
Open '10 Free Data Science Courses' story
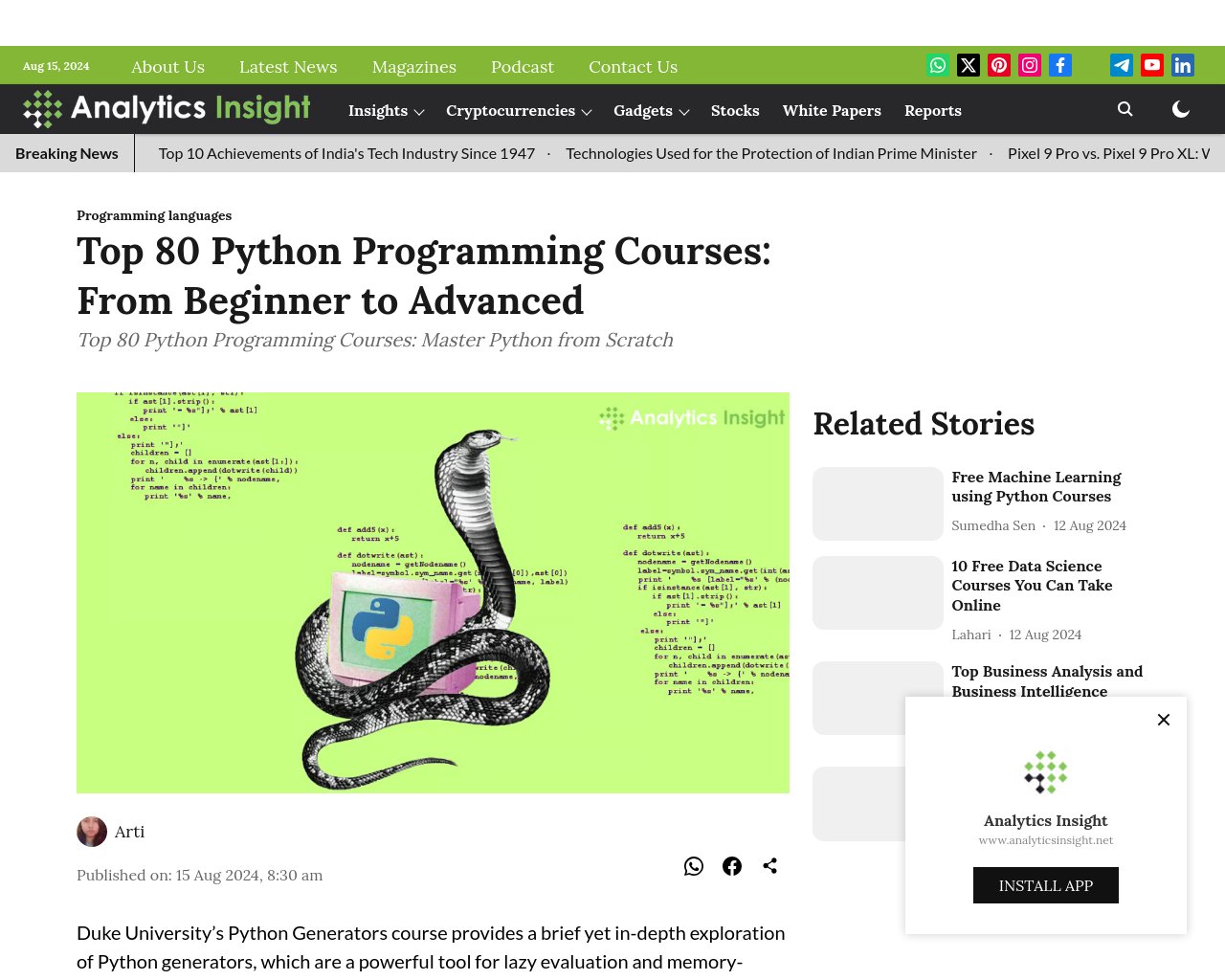1032,586
